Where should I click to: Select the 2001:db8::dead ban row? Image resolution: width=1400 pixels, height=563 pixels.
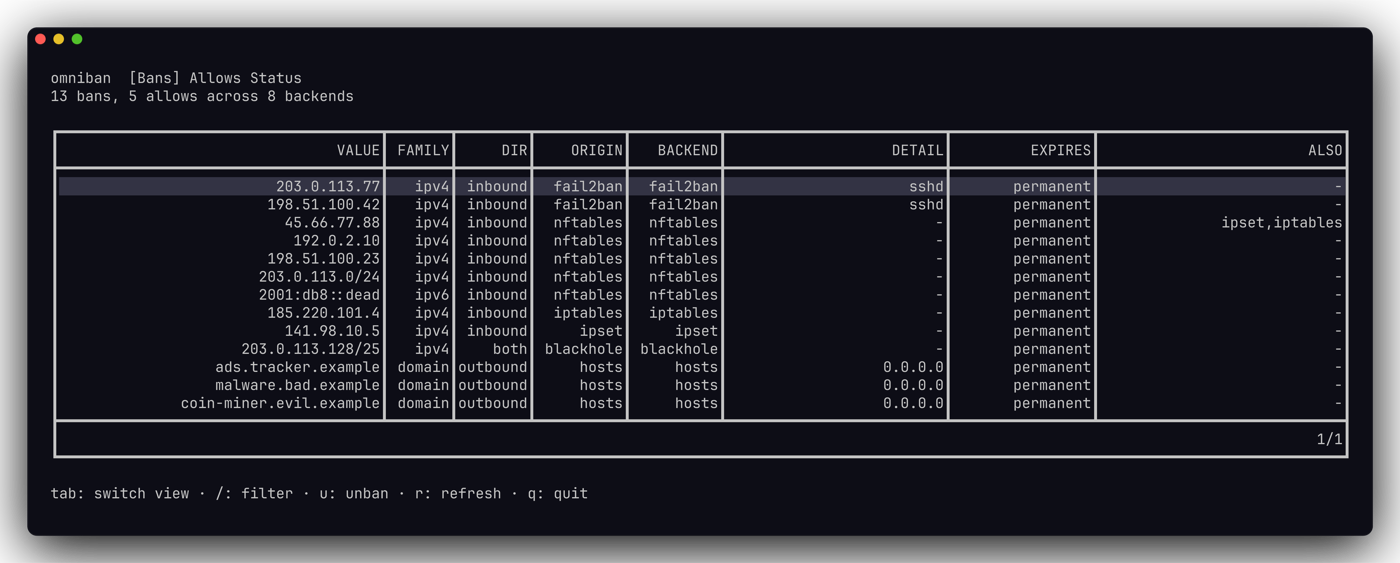click(700, 294)
